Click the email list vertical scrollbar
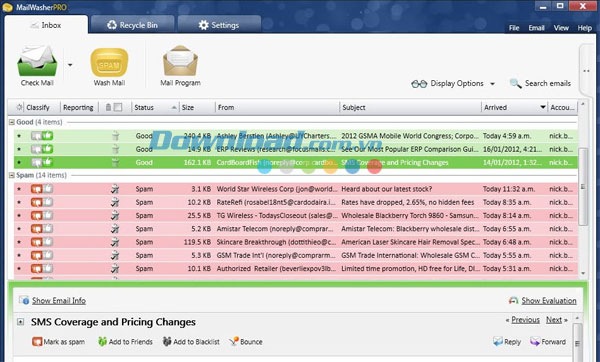Image resolution: width=600 pixels, height=362 pixels. click(x=583, y=187)
